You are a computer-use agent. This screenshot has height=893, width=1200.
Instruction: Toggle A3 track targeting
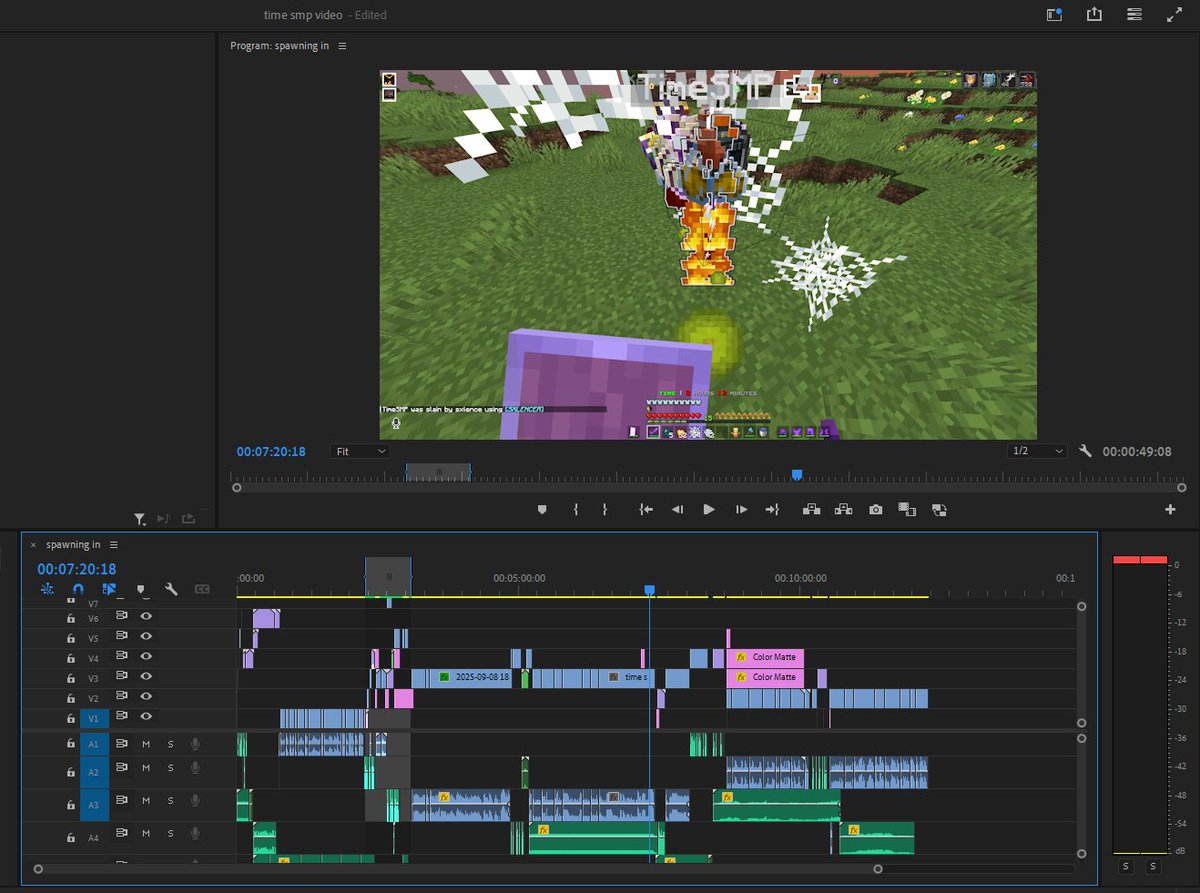coord(94,805)
